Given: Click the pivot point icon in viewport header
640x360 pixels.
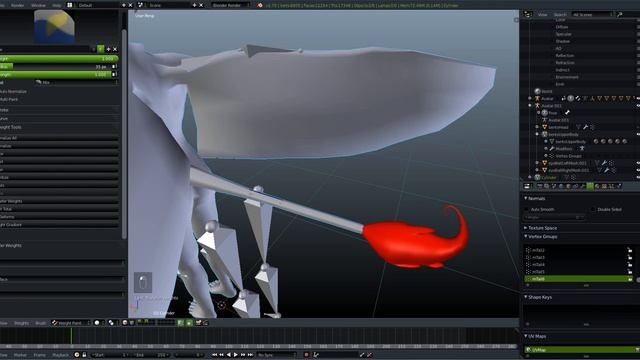Looking at the screenshot, I should 111,323.
